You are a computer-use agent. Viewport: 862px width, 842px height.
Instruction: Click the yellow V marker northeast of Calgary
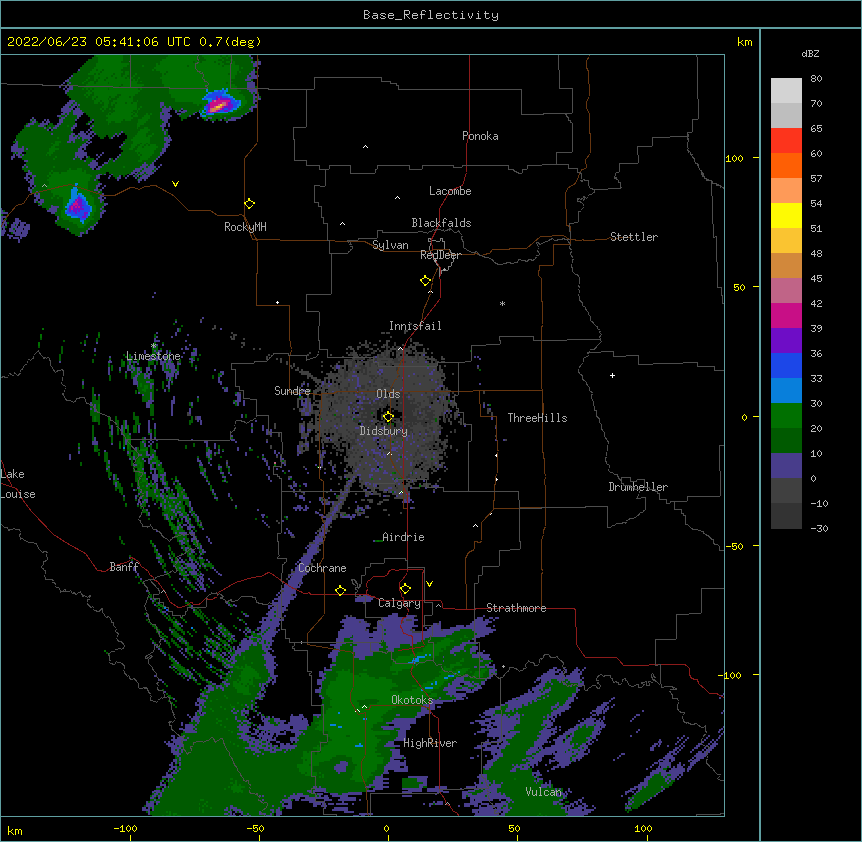point(429,584)
